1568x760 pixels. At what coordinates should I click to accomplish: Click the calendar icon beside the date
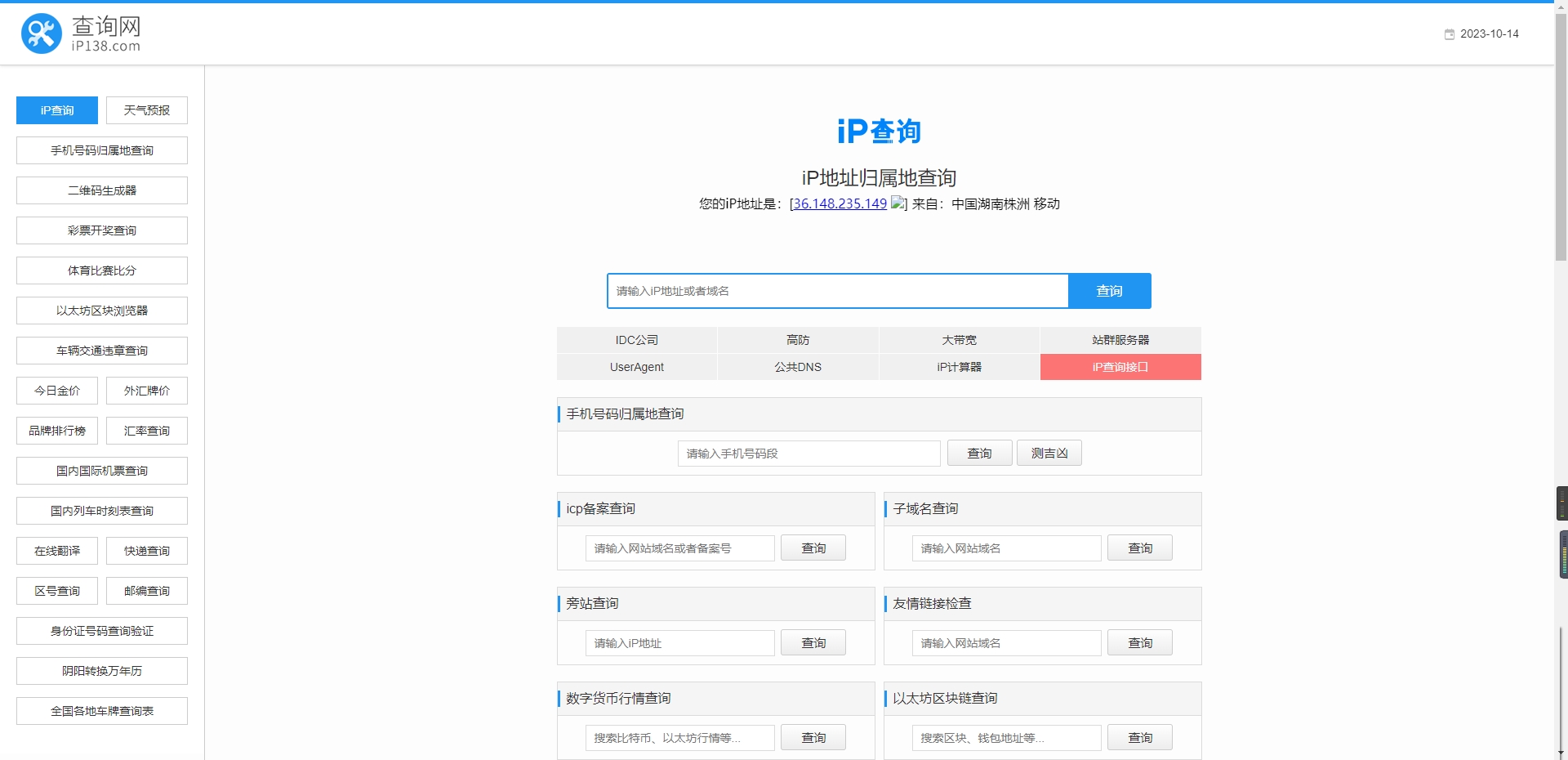click(x=1449, y=34)
